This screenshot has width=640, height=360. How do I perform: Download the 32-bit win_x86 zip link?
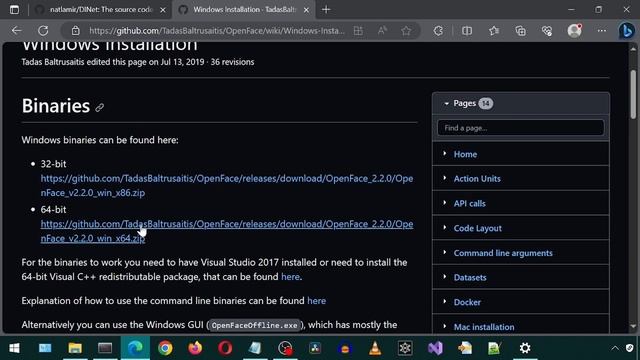pos(227,186)
